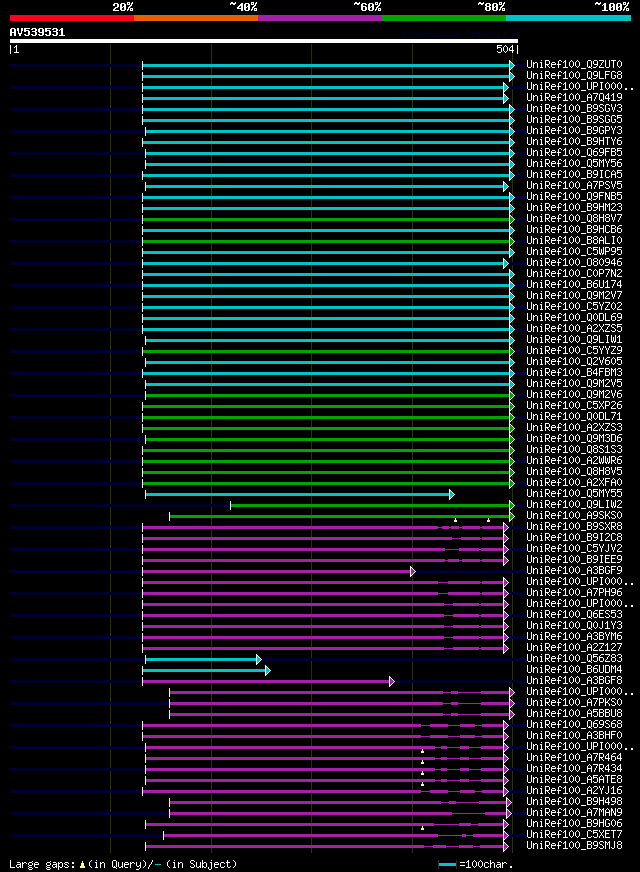Viewport: 640px width, 872px height.
Task: Open hit UniRef100_B9SGV3
Action: pyautogui.click(x=574, y=108)
